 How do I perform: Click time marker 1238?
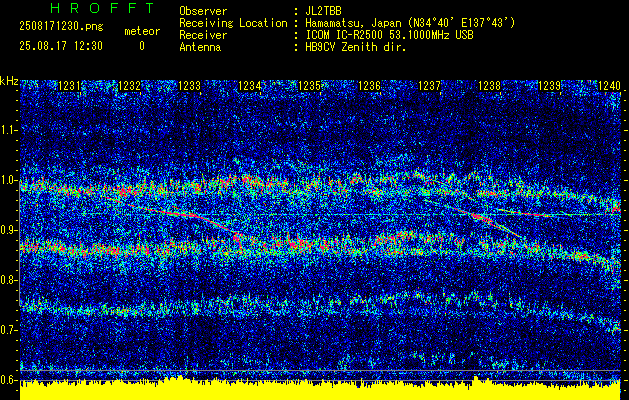coord(489,85)
